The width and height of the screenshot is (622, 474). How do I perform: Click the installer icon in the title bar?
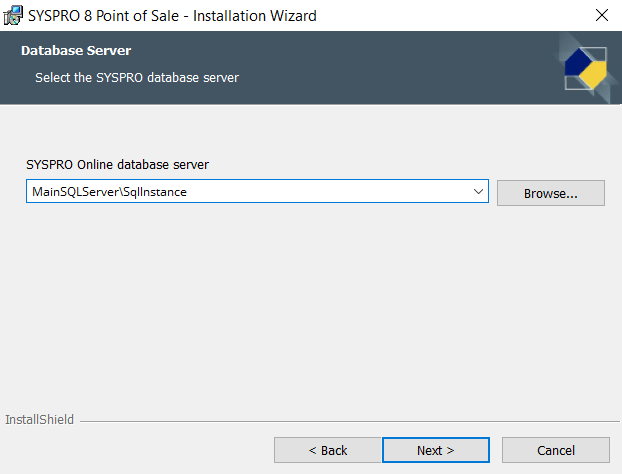tap(14, 15)
